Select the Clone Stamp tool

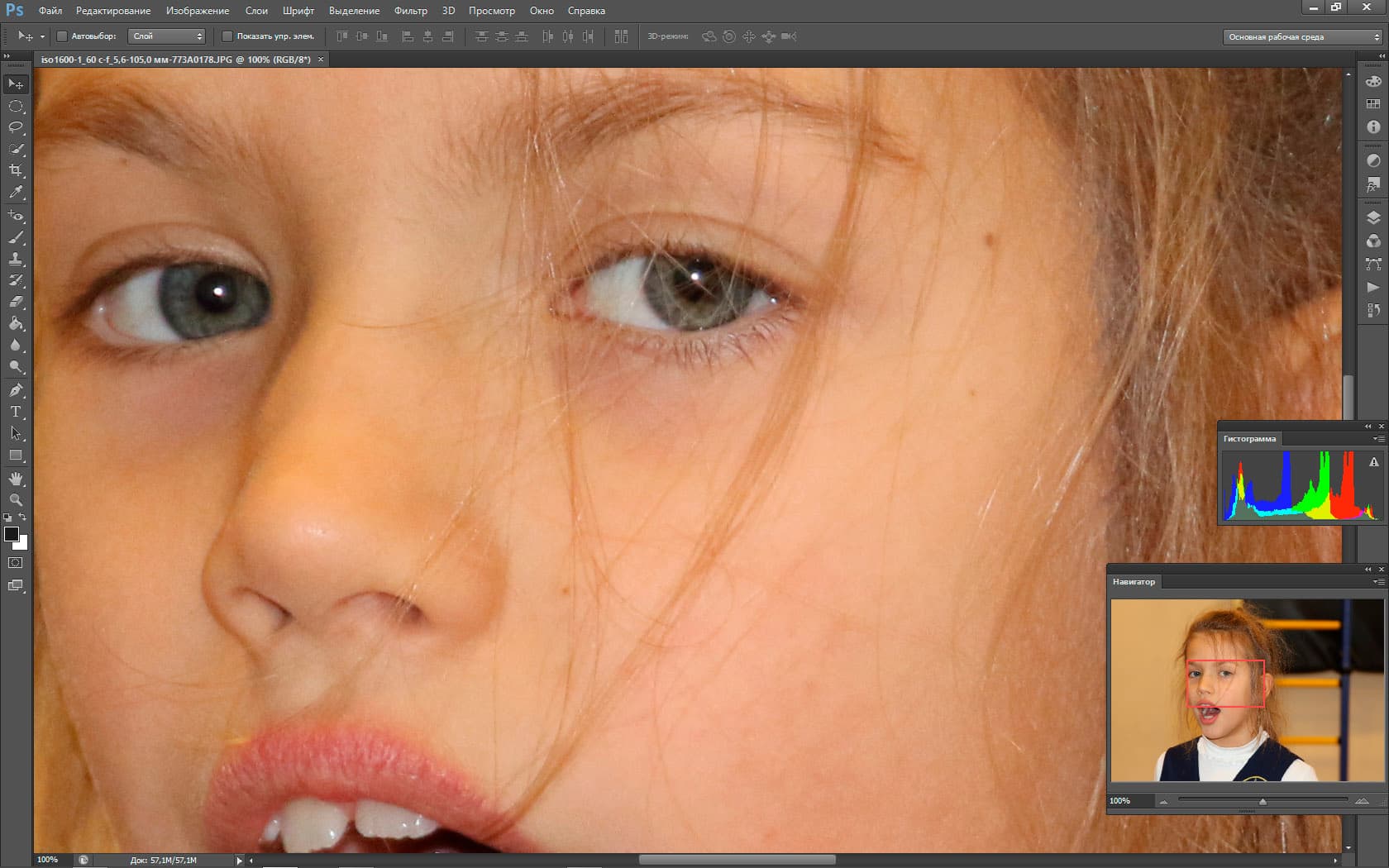pyautogui.click(x=16, y=259)
